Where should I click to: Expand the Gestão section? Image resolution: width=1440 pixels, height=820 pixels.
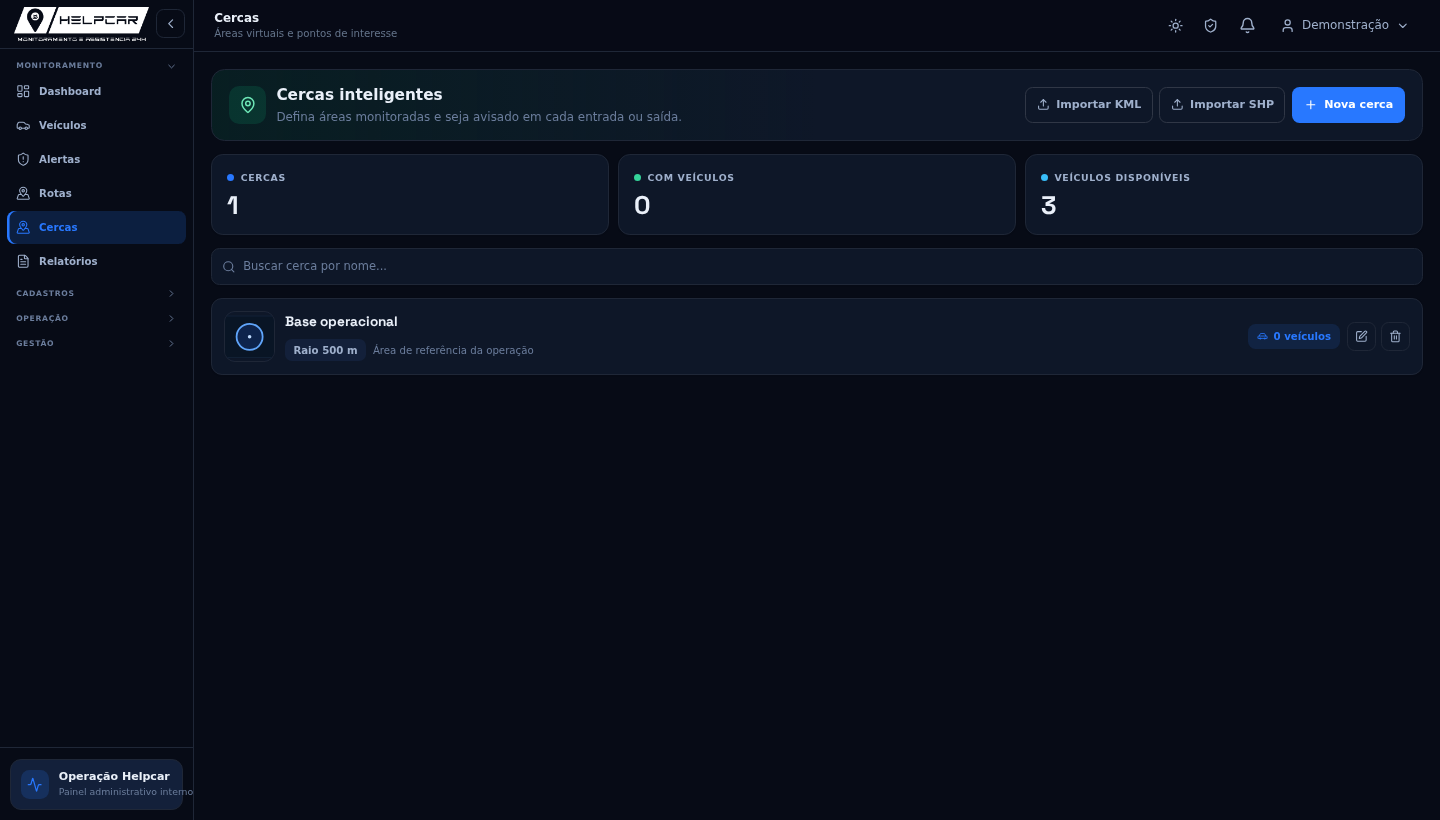point(96,343)
